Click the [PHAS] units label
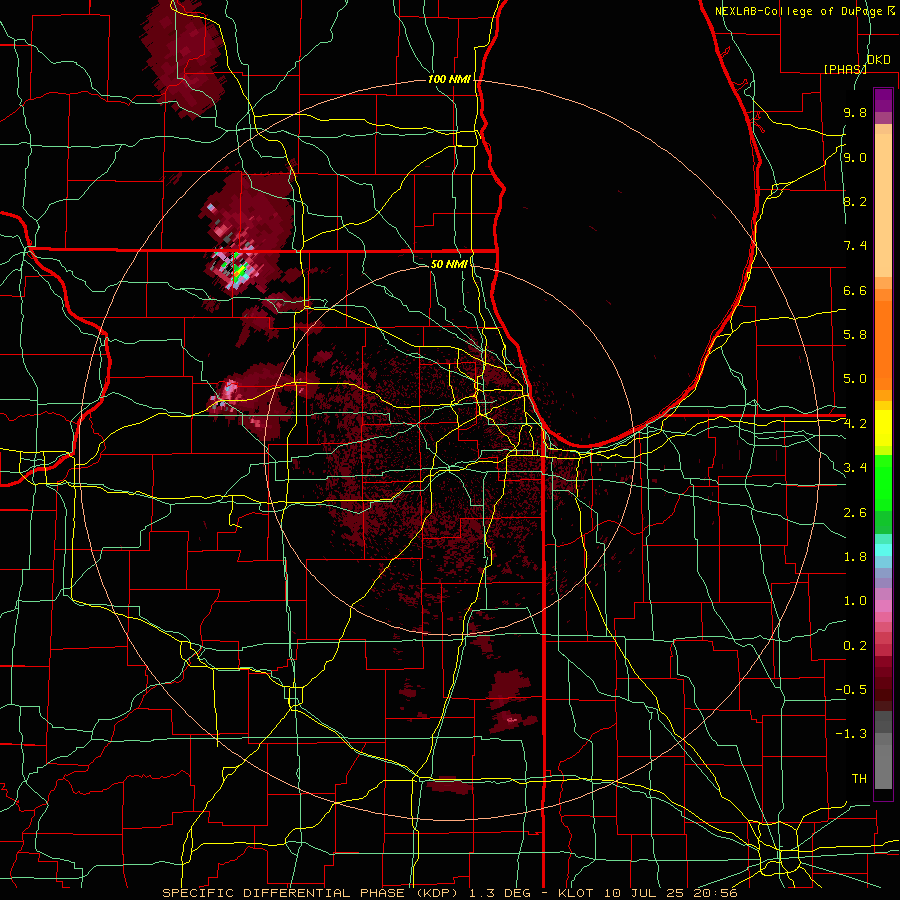The width and height of the screenshot is (900, 900). [x=845, y=69]
